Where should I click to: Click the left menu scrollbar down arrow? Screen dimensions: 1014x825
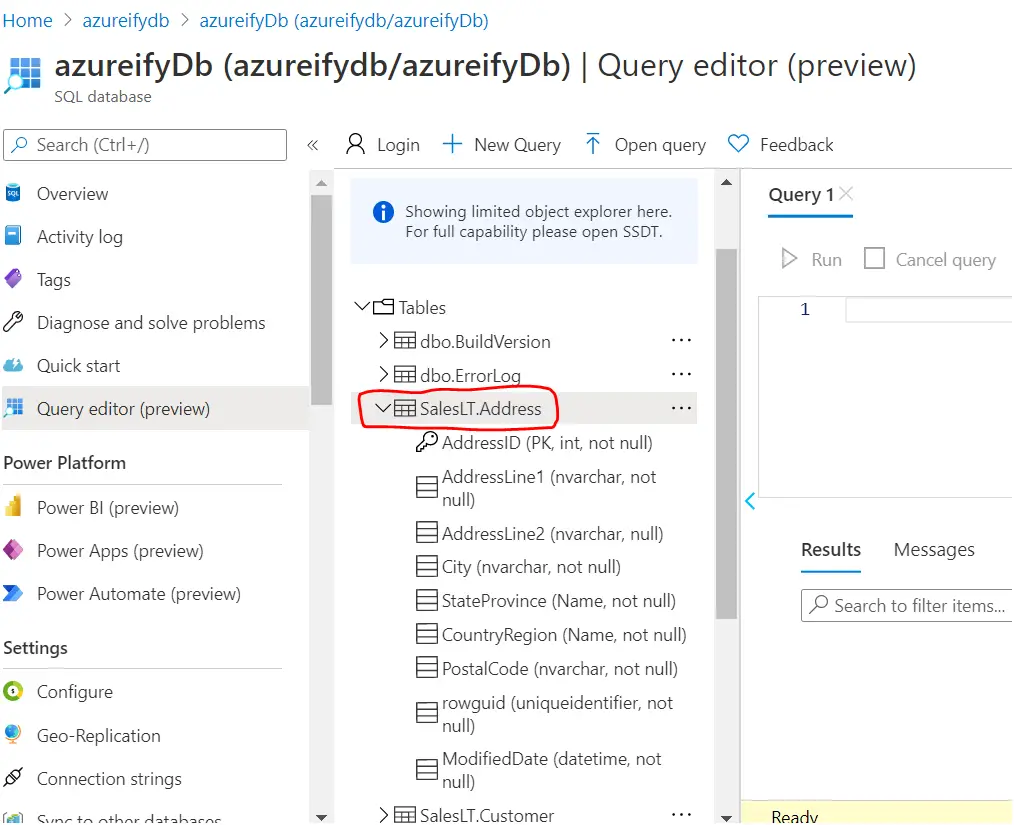pos(321,817)
